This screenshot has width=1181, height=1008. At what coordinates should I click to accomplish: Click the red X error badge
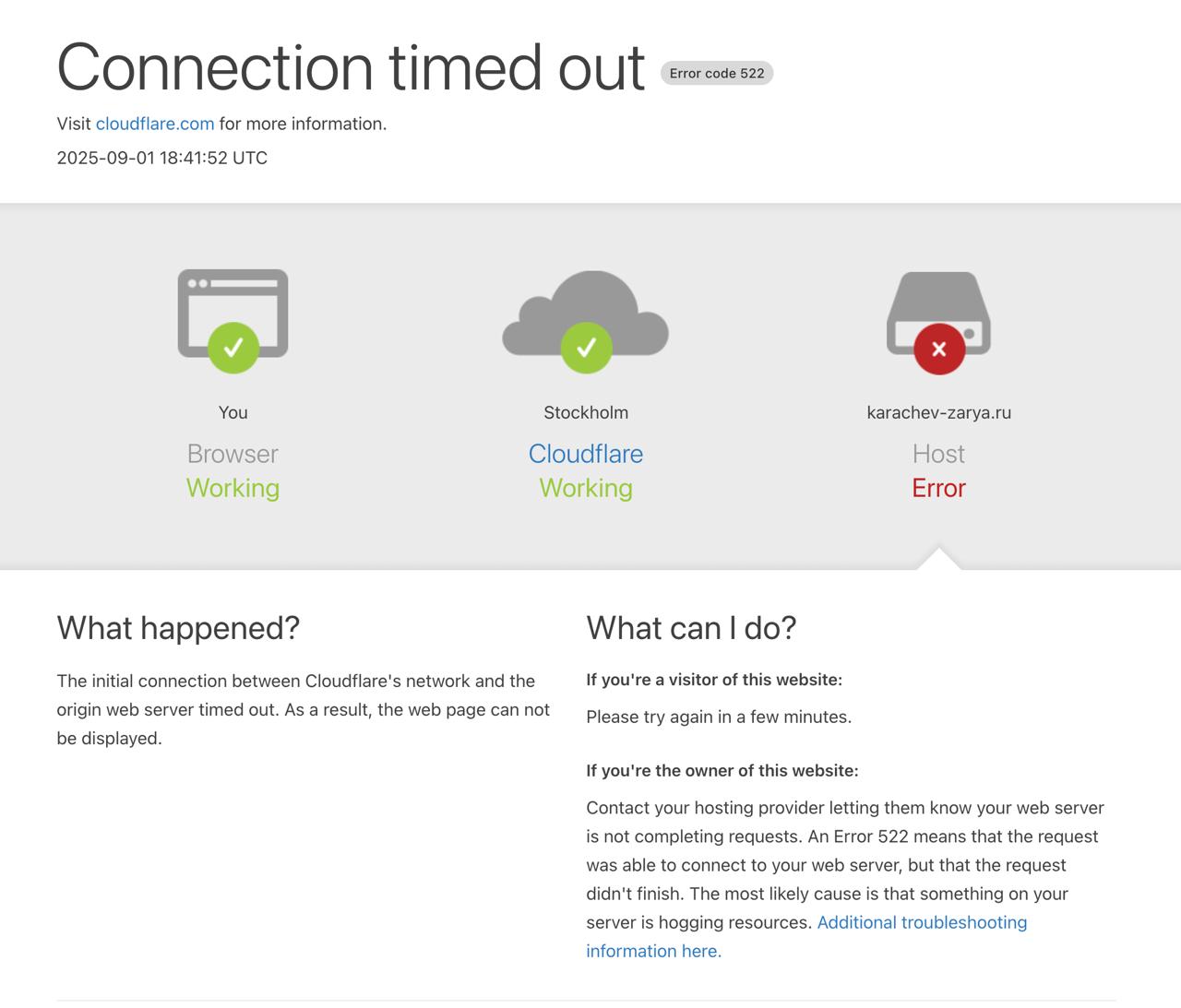point(939,349)
